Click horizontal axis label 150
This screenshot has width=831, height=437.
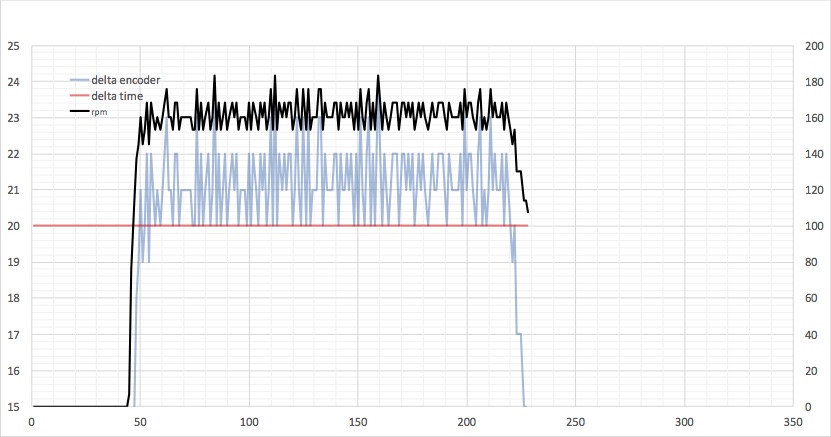pos(358,422)
